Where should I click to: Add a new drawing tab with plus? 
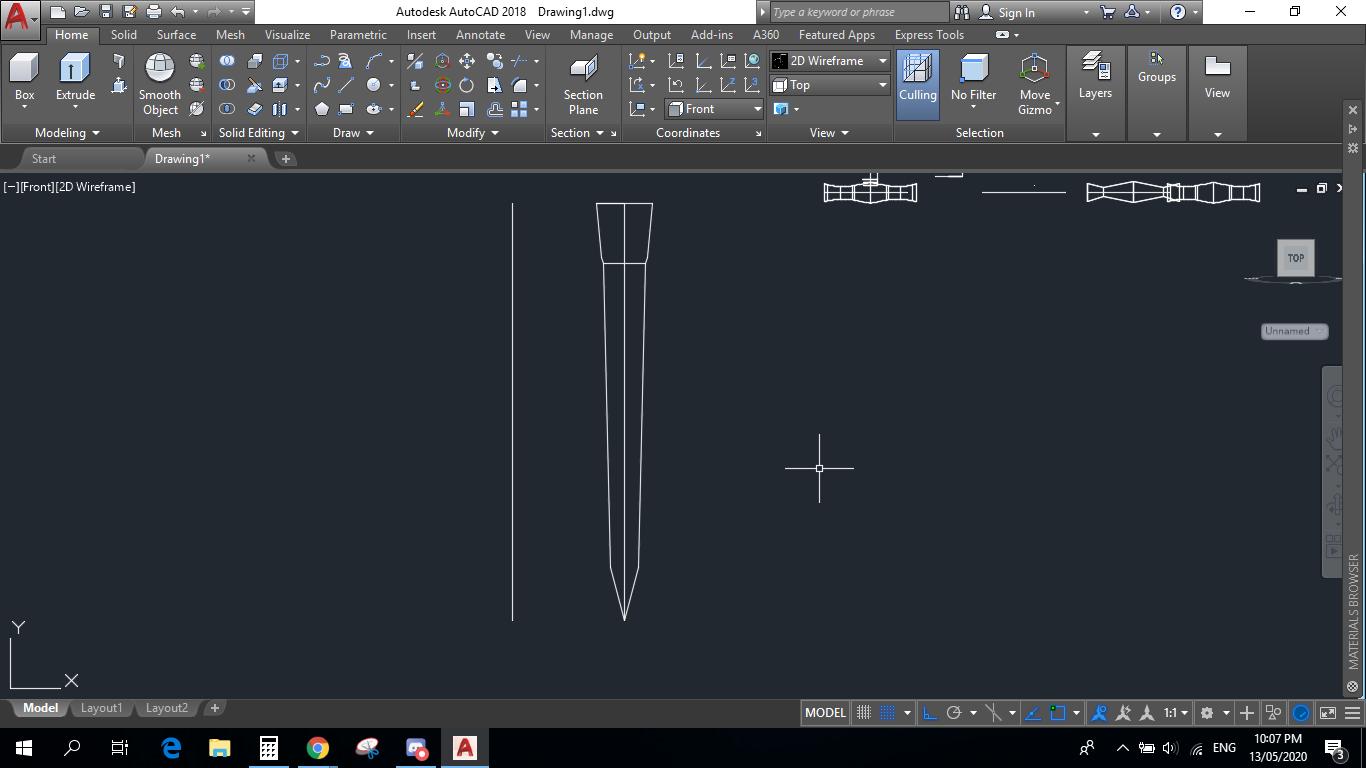tap(285, 159)
